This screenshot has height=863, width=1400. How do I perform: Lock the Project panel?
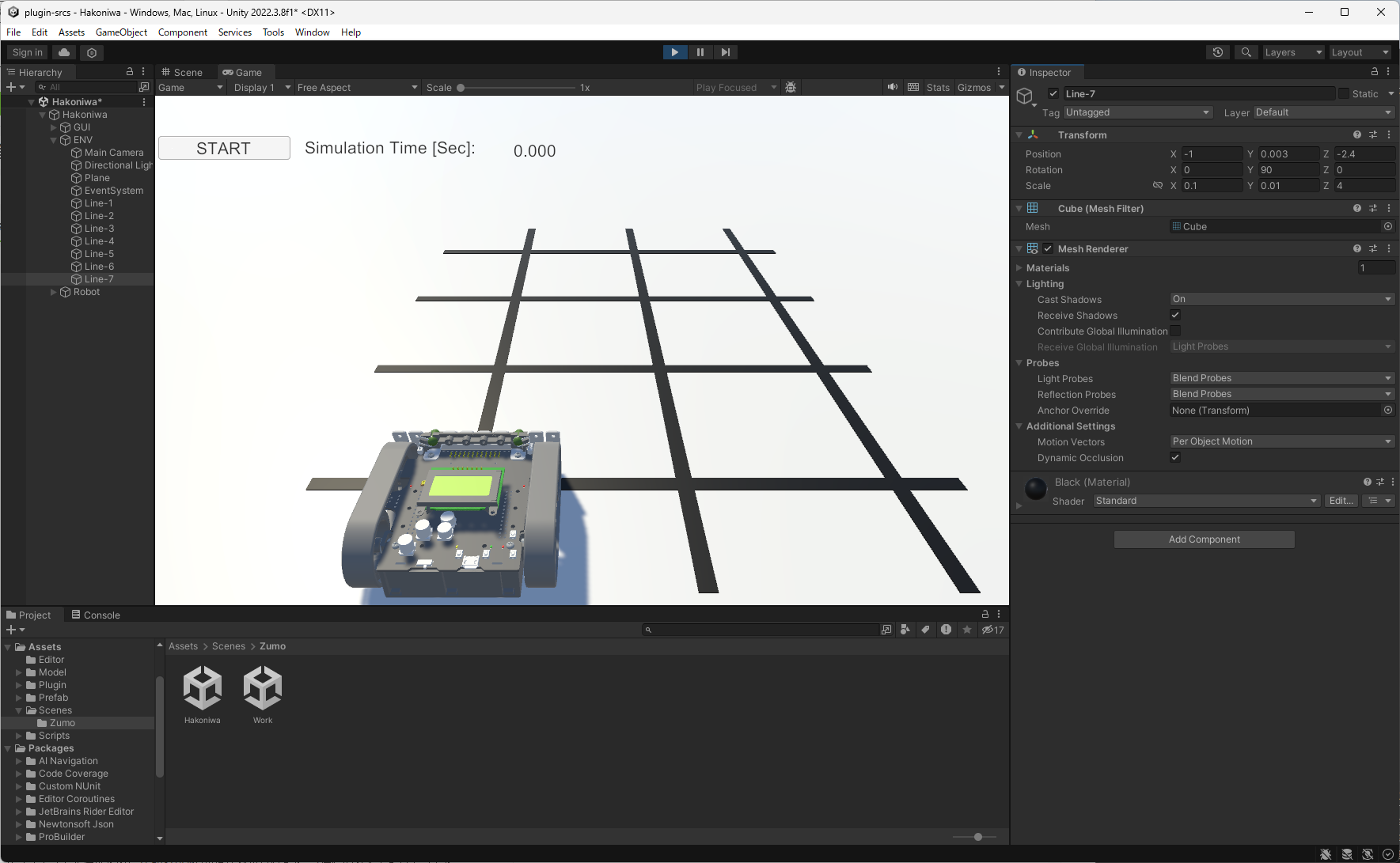985,614
